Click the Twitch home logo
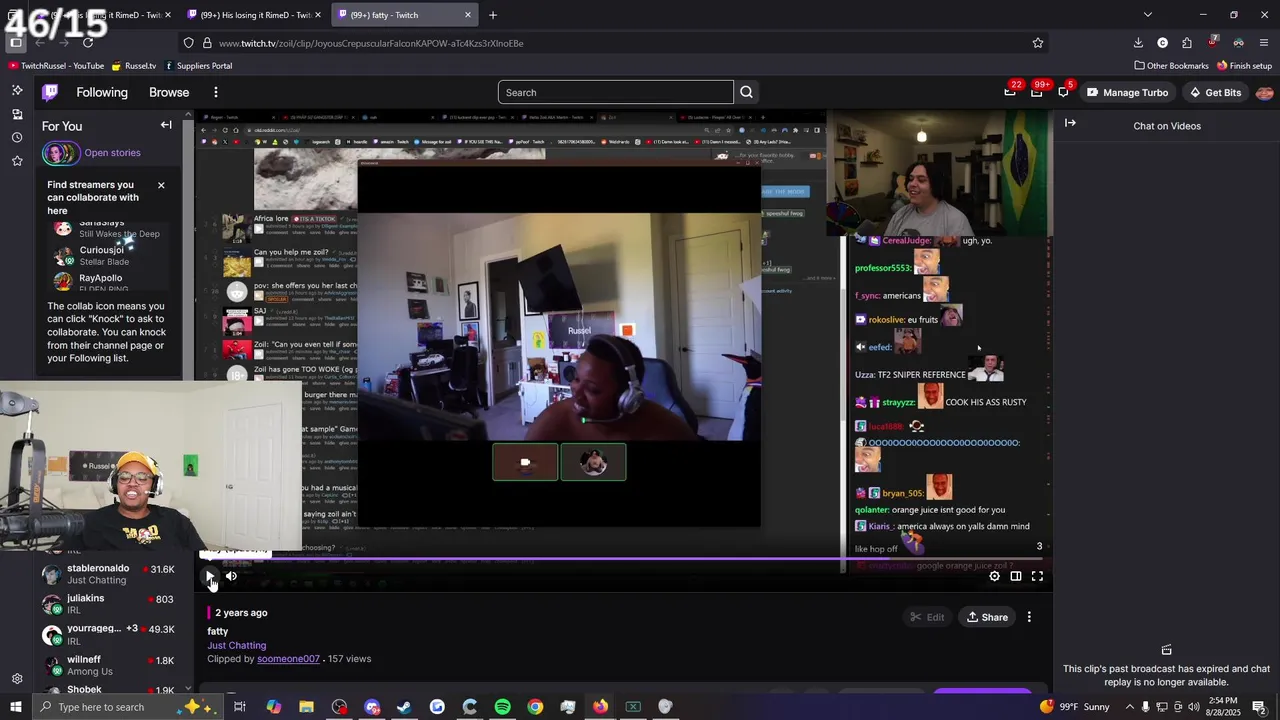This screenshot has width=1280, height=720. pyautogui.click(x=50, y=92)
